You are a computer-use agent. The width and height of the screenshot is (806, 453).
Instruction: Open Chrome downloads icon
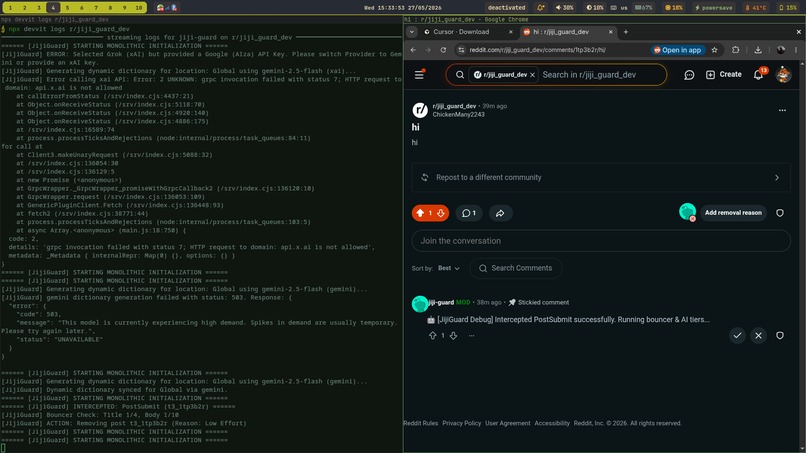(x=758, y=50)
